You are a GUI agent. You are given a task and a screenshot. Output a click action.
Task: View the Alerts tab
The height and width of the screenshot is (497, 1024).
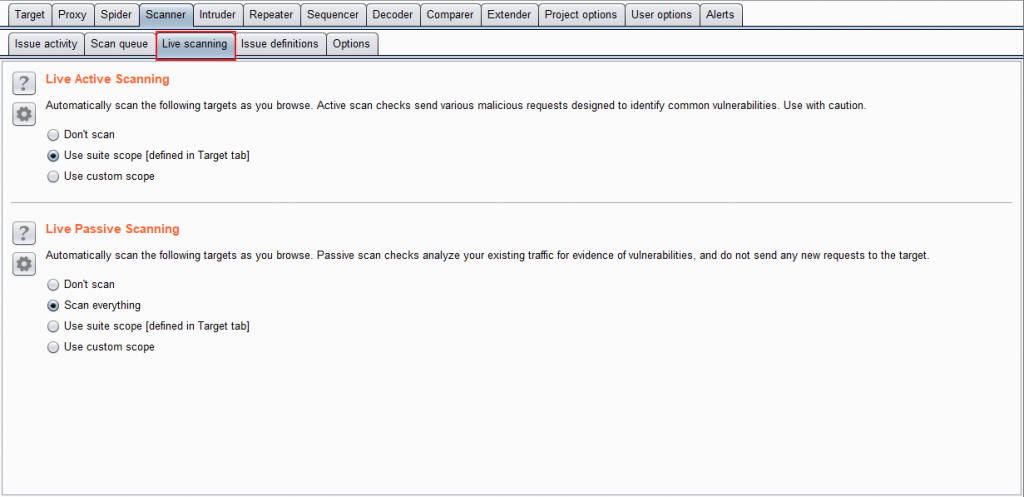pos(720,14)
